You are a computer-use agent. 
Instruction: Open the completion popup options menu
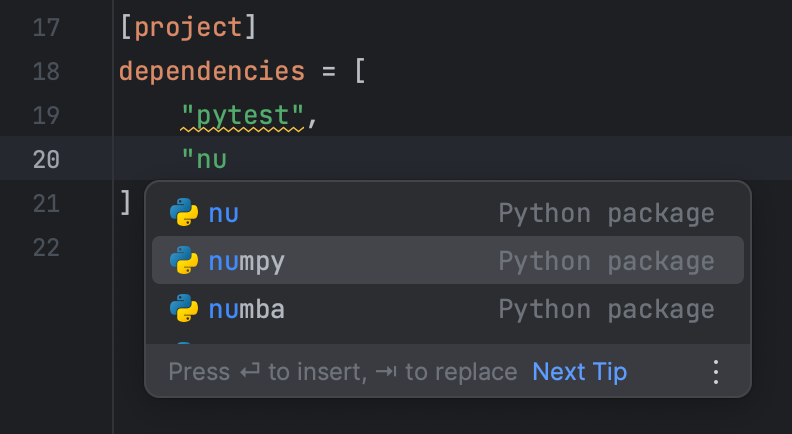(x=715, y=372)
